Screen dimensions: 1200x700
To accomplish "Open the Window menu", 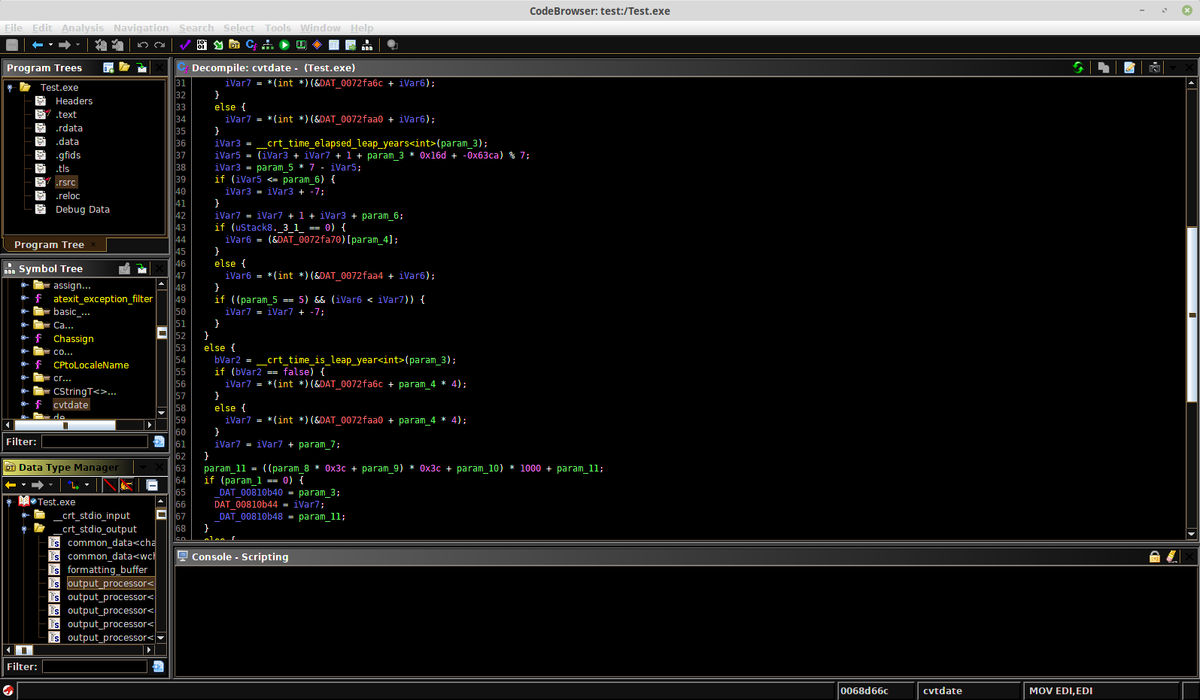I will coord(320,27).
